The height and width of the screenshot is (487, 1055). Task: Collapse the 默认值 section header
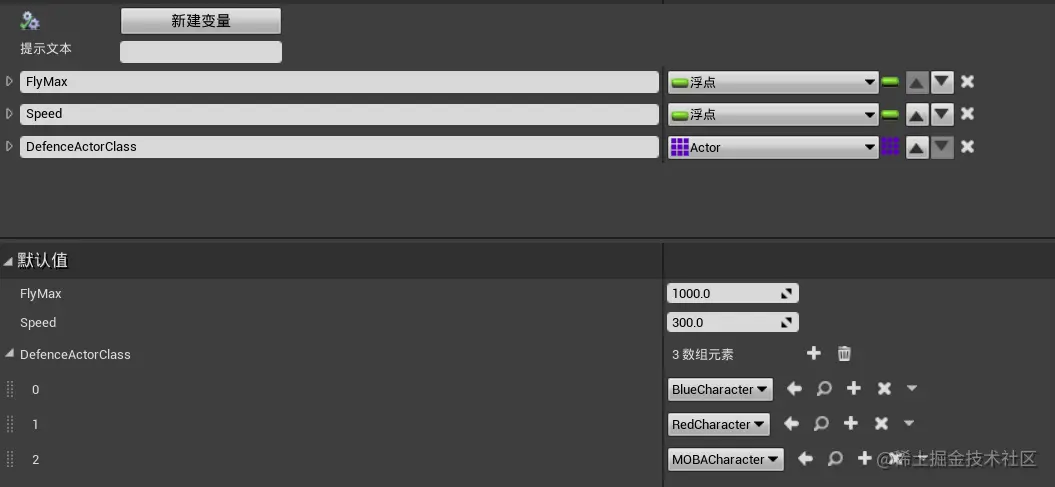tap(9, 261)
